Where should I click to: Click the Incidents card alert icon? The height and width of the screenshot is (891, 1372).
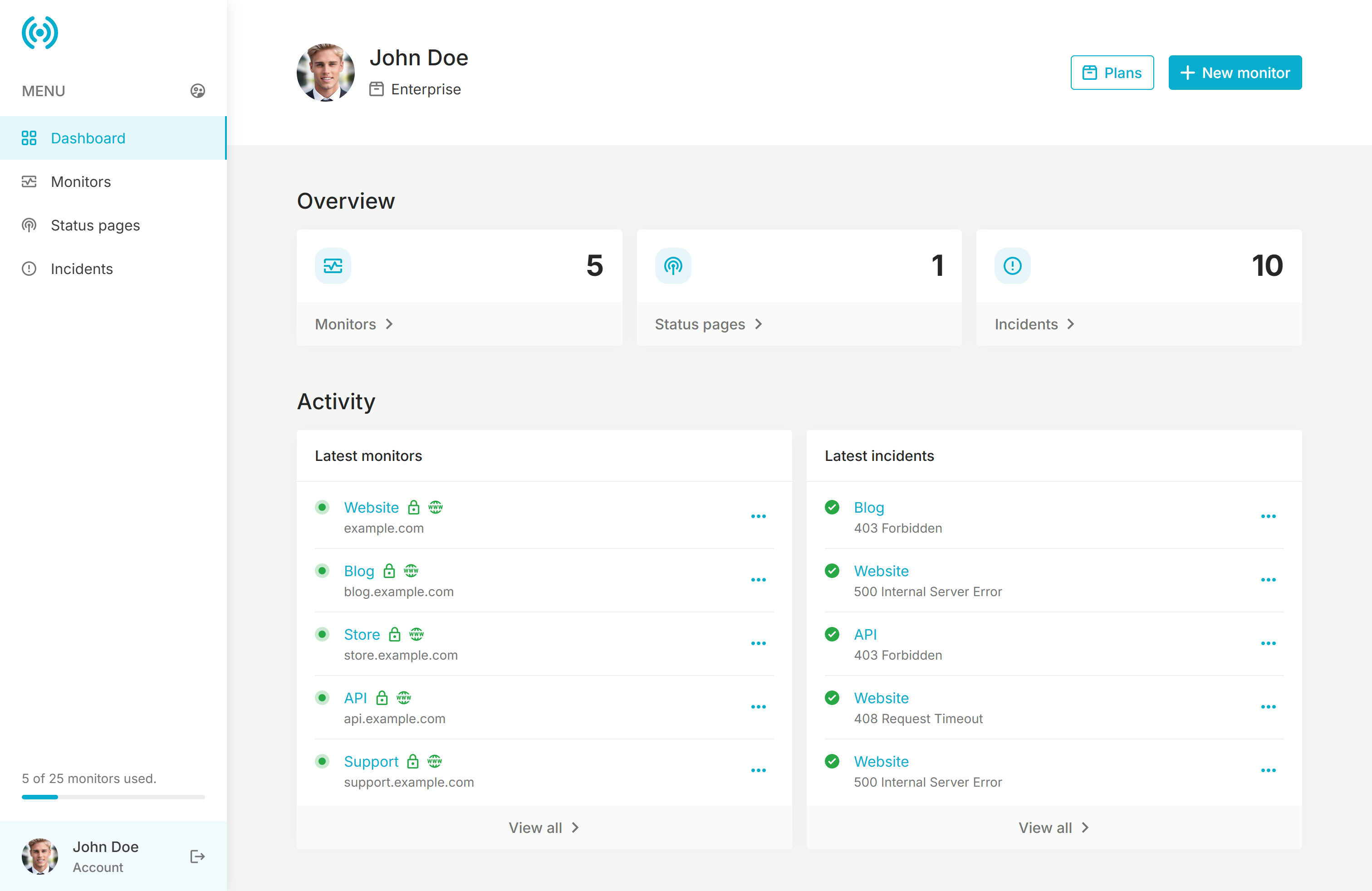pyautogui.click(x=1012, y=266)
